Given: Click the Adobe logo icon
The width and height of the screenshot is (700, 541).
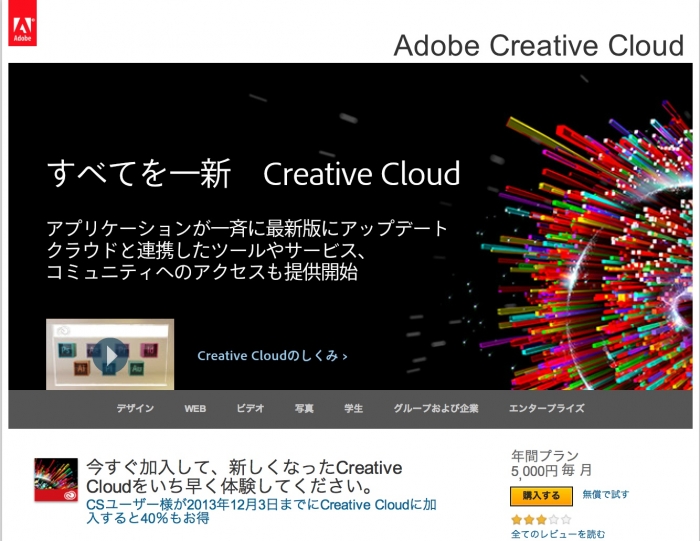Looking at the screenshot, I should [x=22, y=23].
